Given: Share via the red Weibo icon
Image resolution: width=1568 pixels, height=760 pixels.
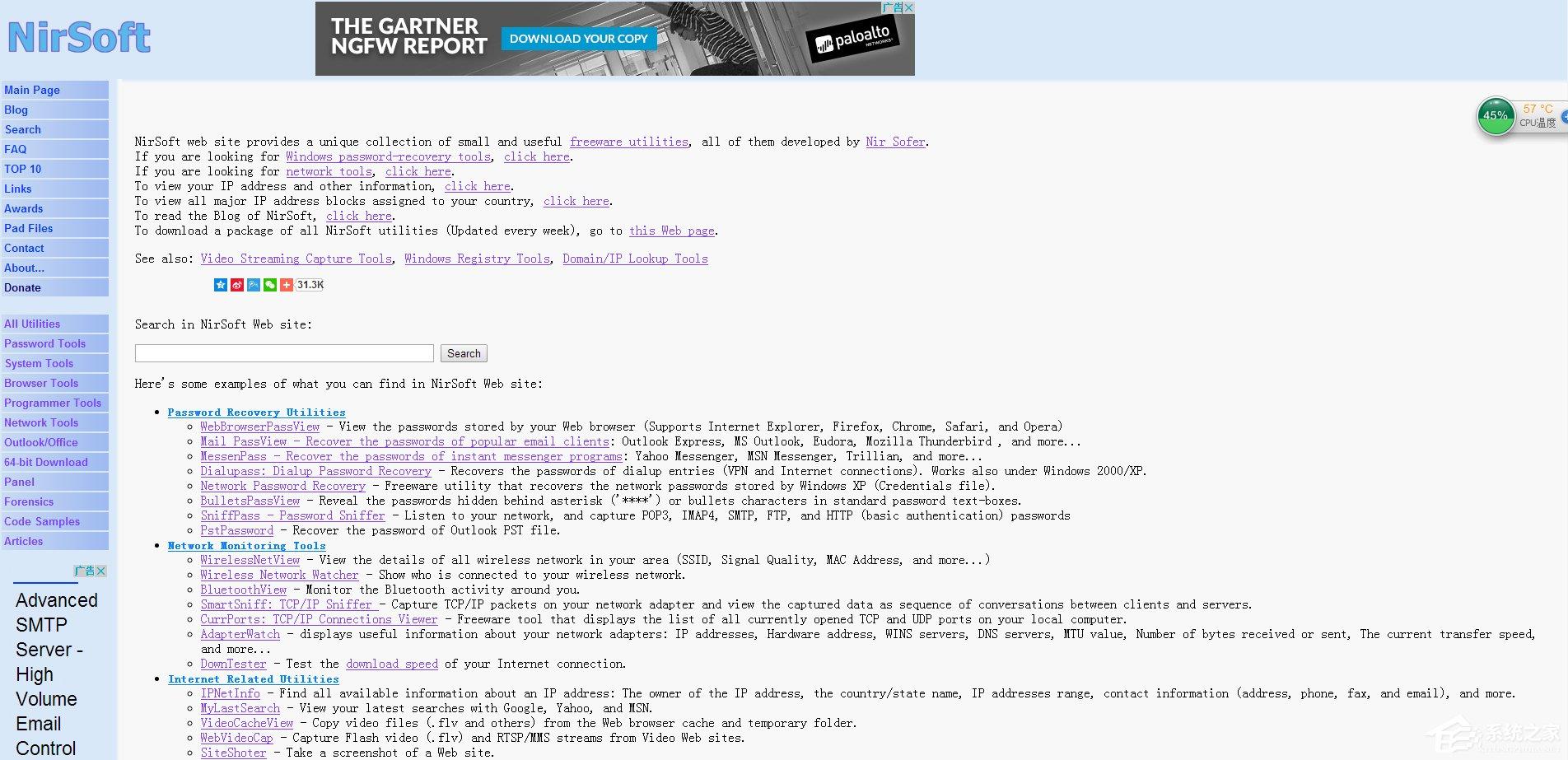Looking at the screenshot, I should tap(237, 285).
